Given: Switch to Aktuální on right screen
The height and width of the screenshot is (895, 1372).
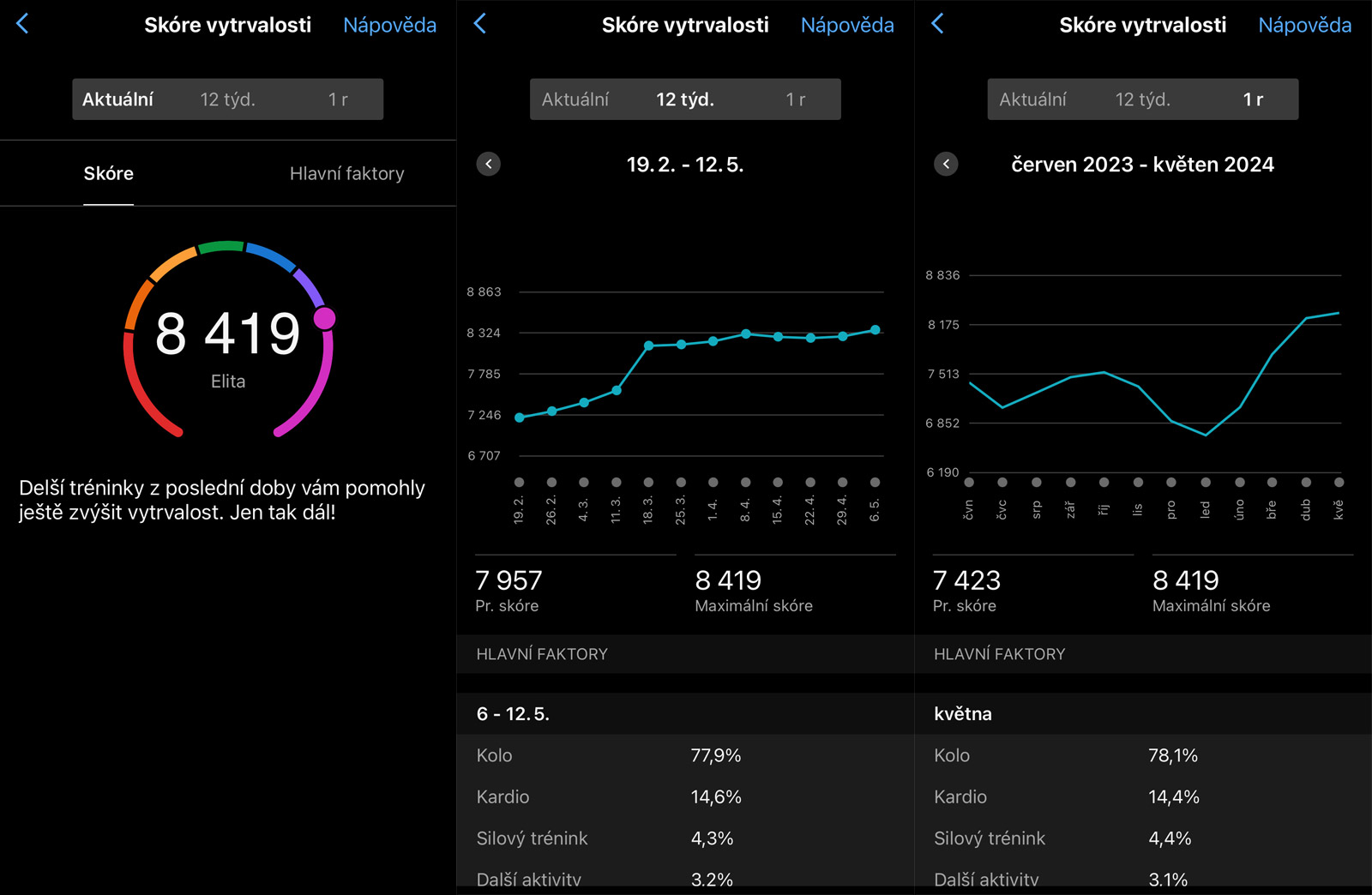Looking at the screenshot, I should pyautogui.click(x=1032, y=99).
